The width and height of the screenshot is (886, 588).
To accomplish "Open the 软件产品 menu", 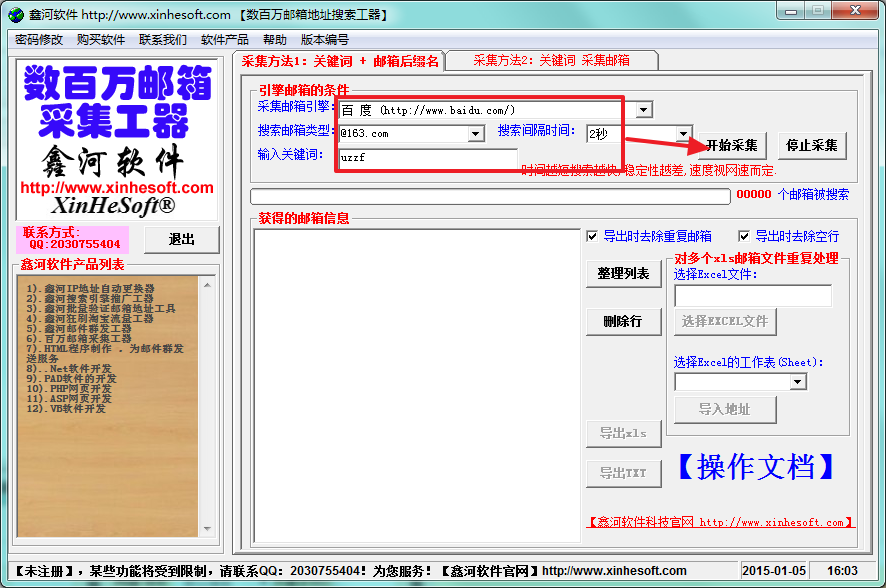I will point(225,40).
